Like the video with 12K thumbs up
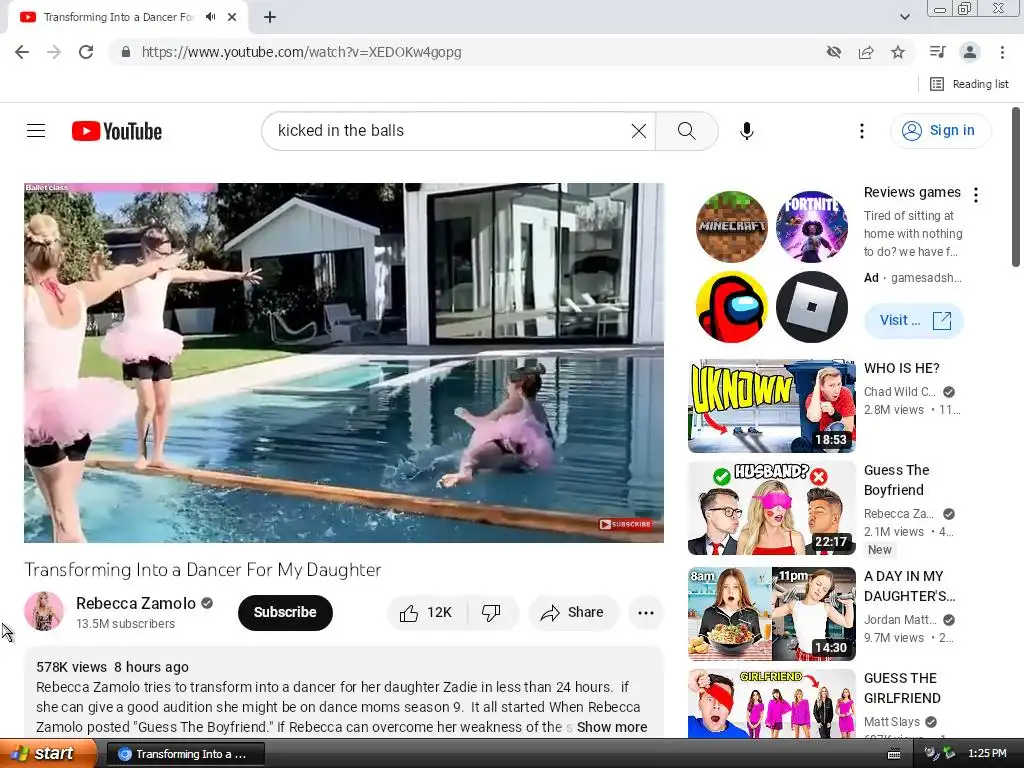Screen dimensions: 1024x768 coord(426,613)
